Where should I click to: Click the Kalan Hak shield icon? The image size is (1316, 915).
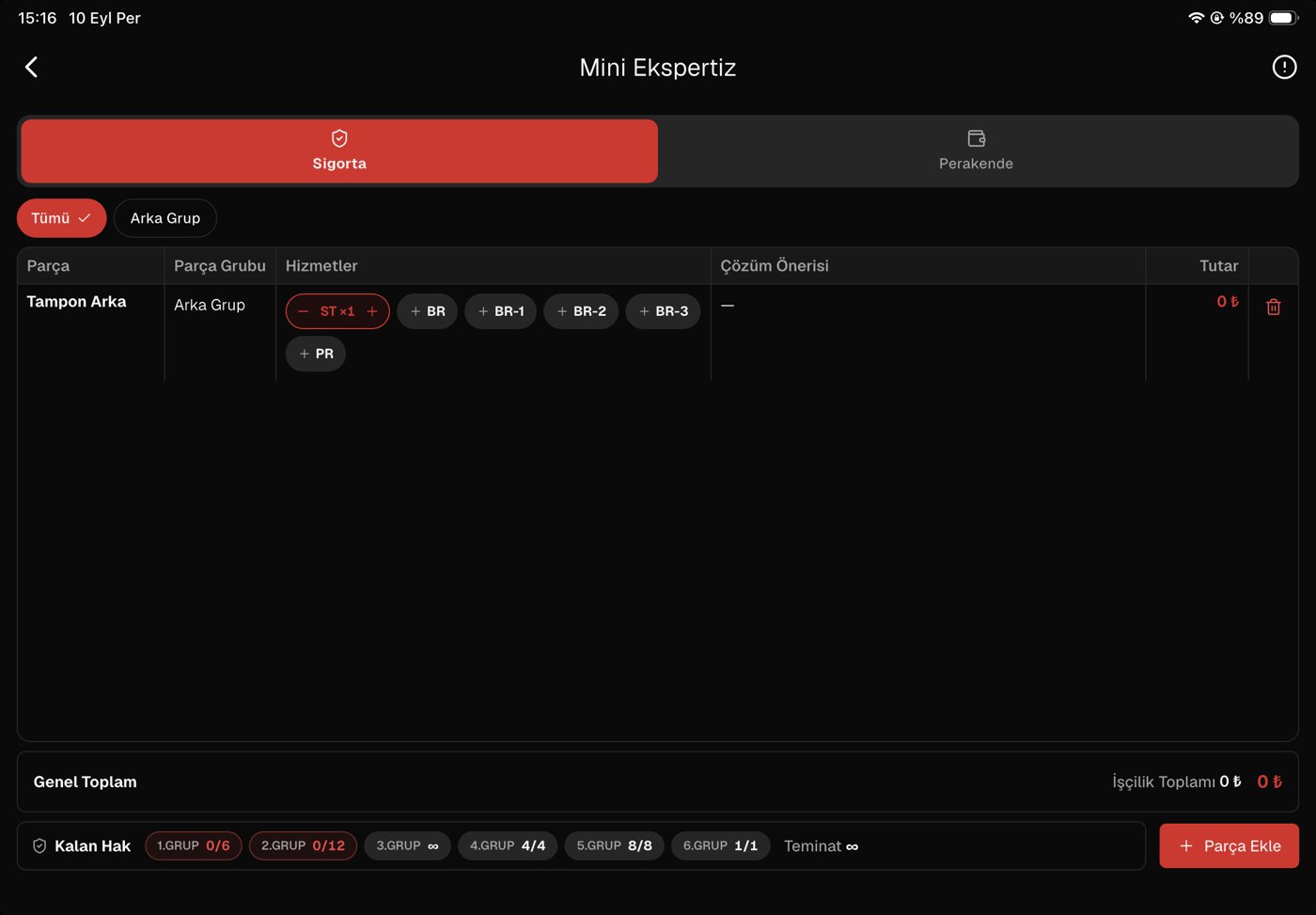(39, 845)
